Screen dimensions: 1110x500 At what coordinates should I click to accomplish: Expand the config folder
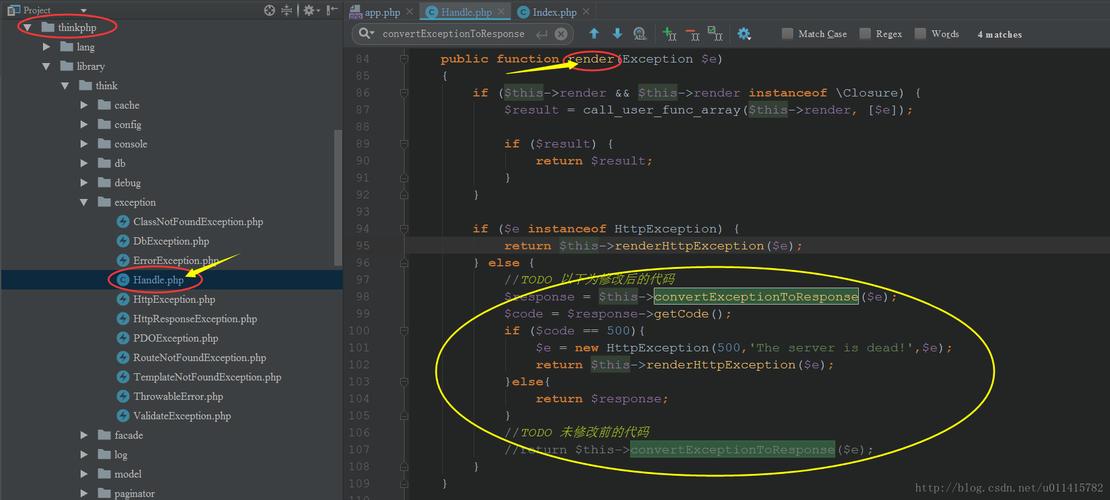point(84,125)
